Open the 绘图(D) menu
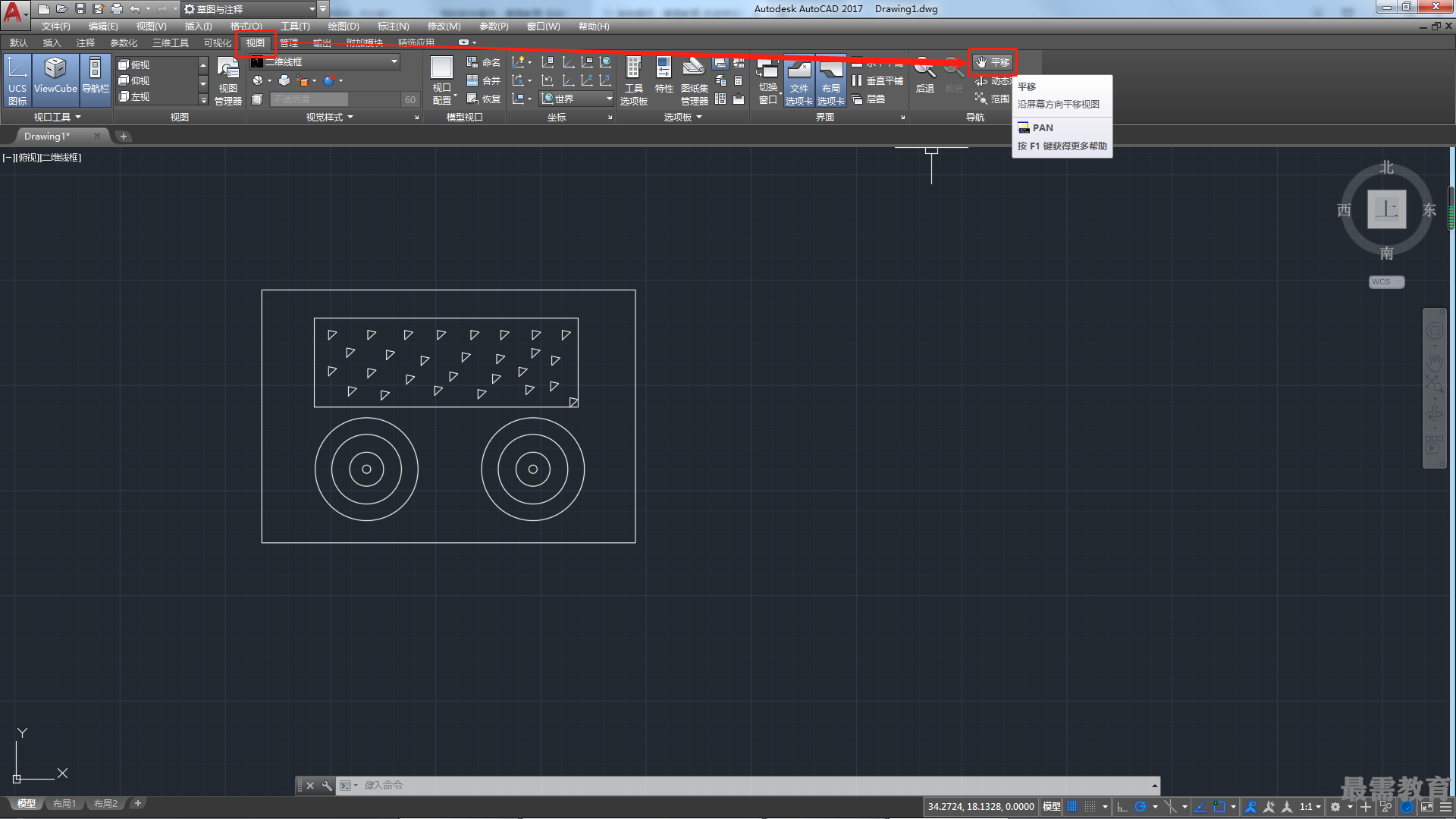This screenshot has width=1456, height=819. [344, 27]
